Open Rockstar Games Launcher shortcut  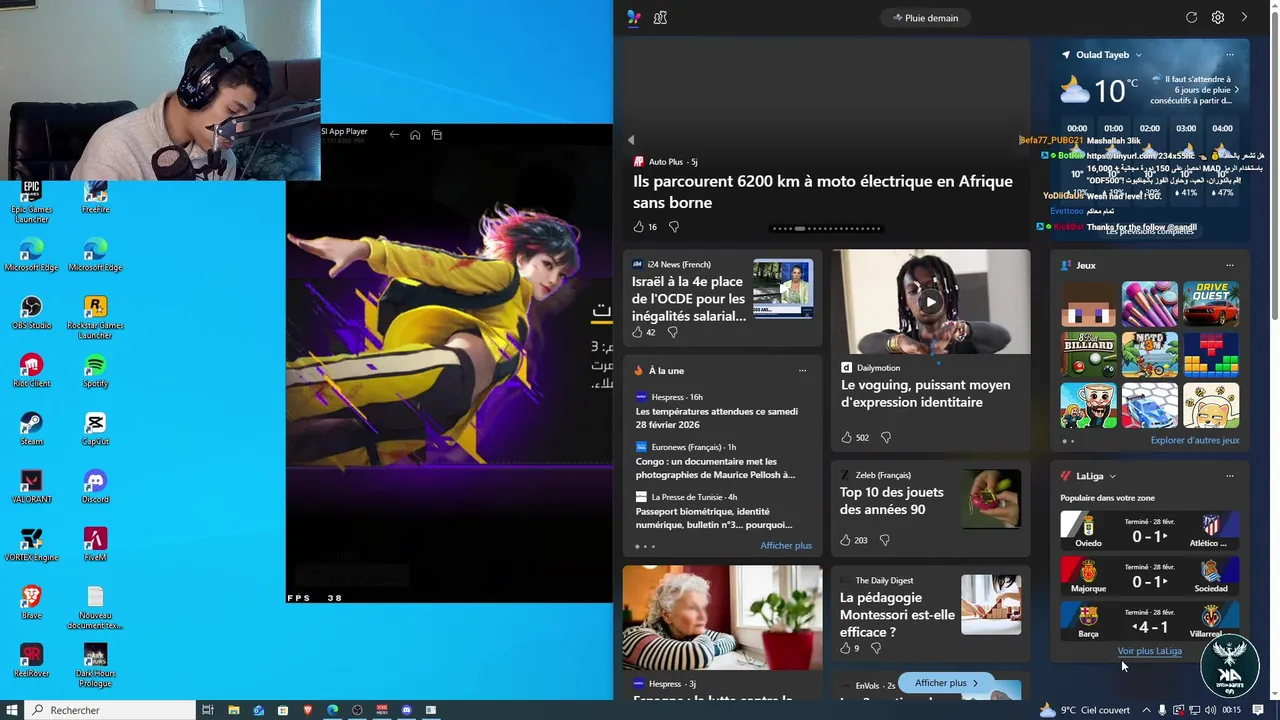95,317
